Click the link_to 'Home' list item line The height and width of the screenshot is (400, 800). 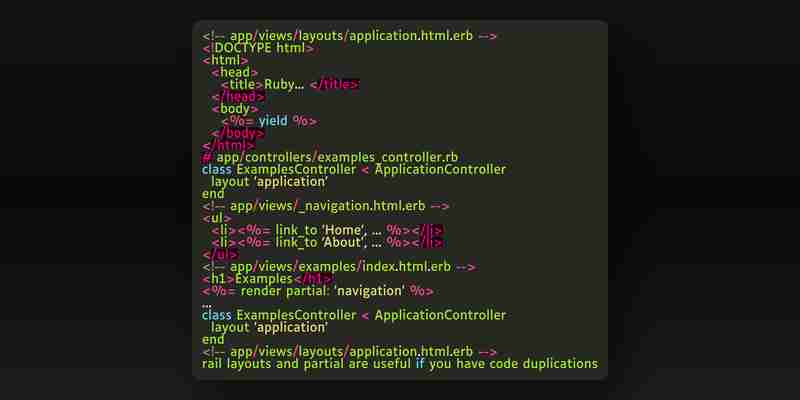[327, 231]
